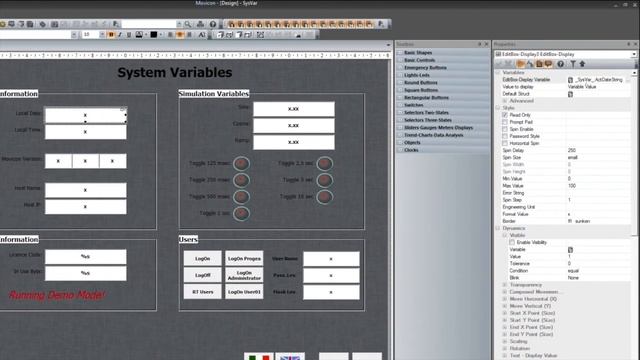Toggle the Bold formatting icon
640x360 pixels.
point(111,35)
